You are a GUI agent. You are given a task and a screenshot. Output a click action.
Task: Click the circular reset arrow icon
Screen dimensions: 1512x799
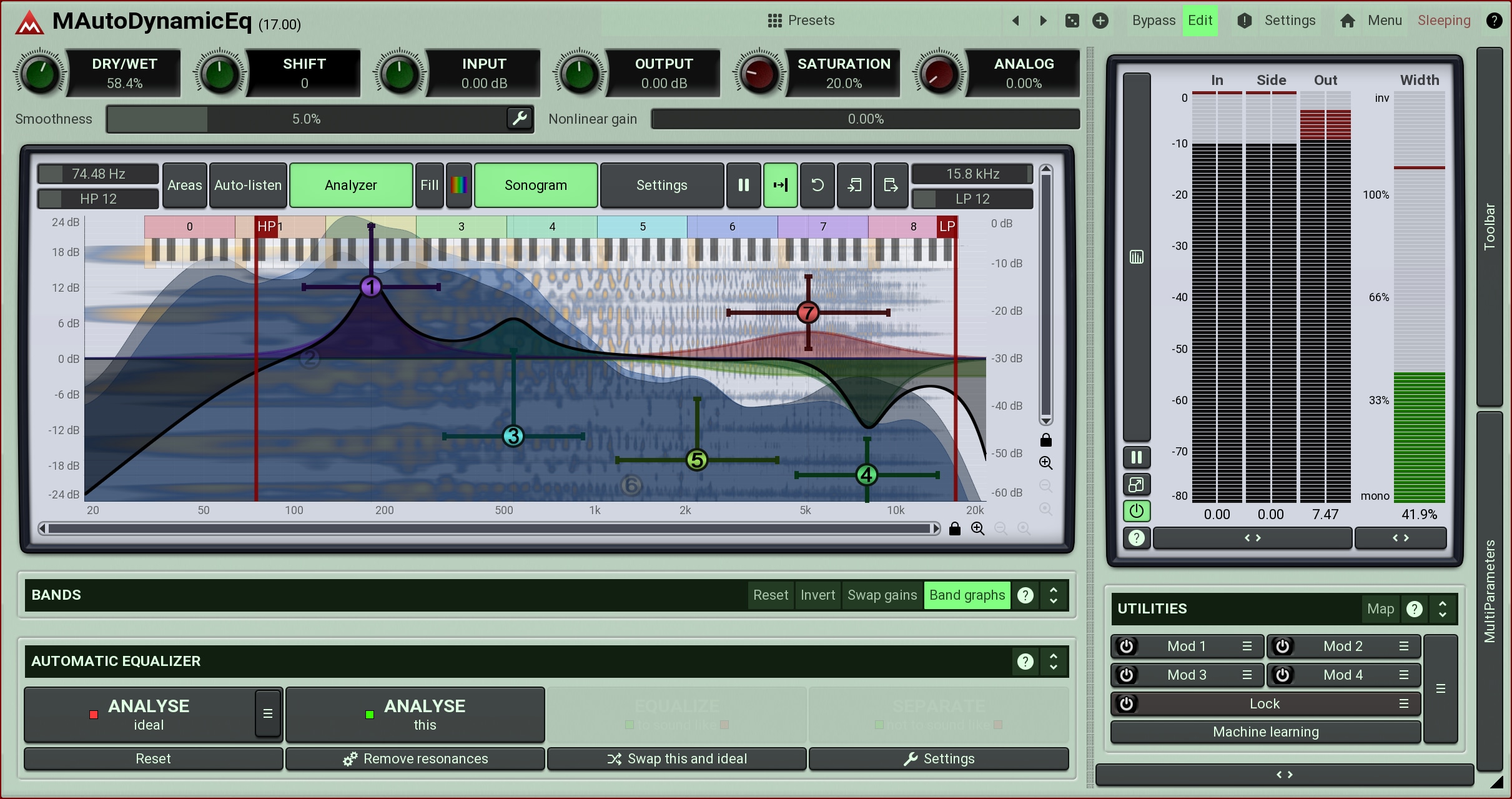coord(817,185)
